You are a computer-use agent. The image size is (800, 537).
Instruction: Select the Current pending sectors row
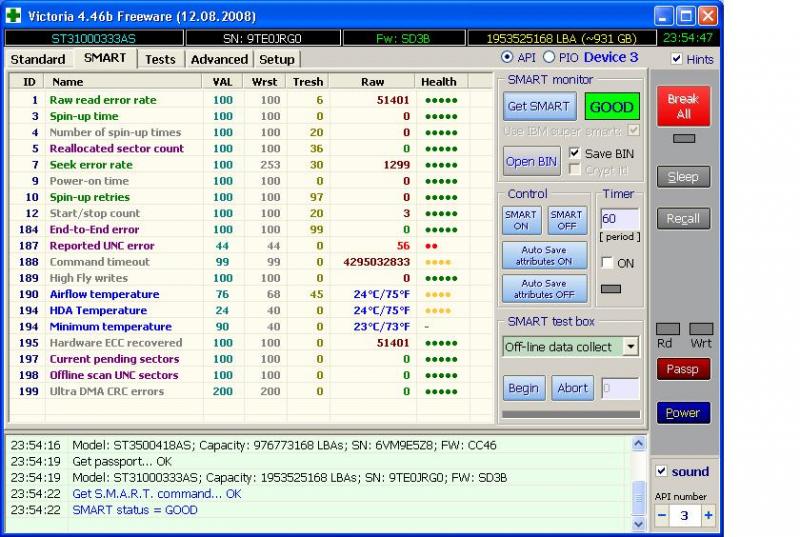[251, 359]
